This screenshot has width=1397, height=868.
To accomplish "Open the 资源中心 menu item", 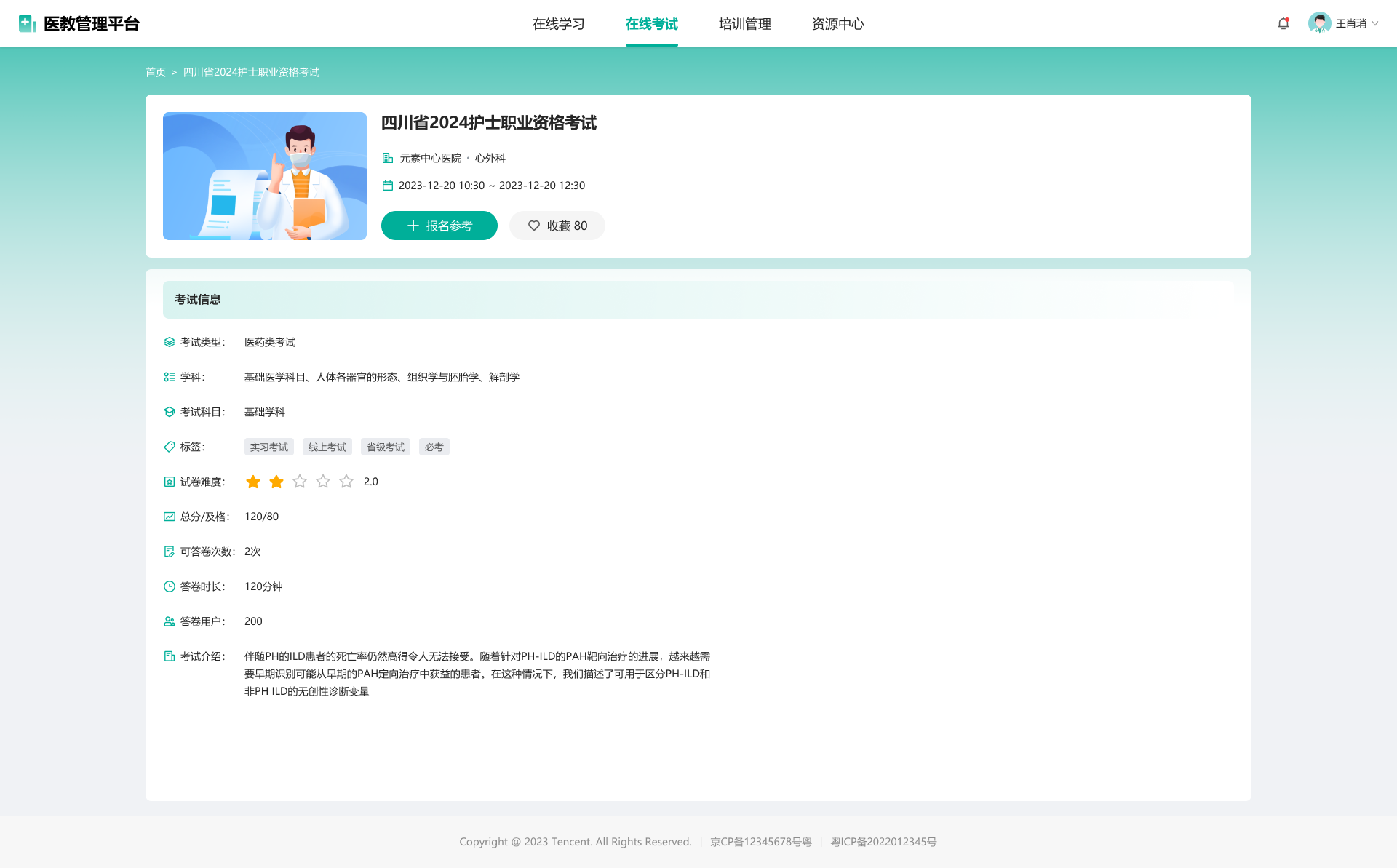I will click(837, 24).
